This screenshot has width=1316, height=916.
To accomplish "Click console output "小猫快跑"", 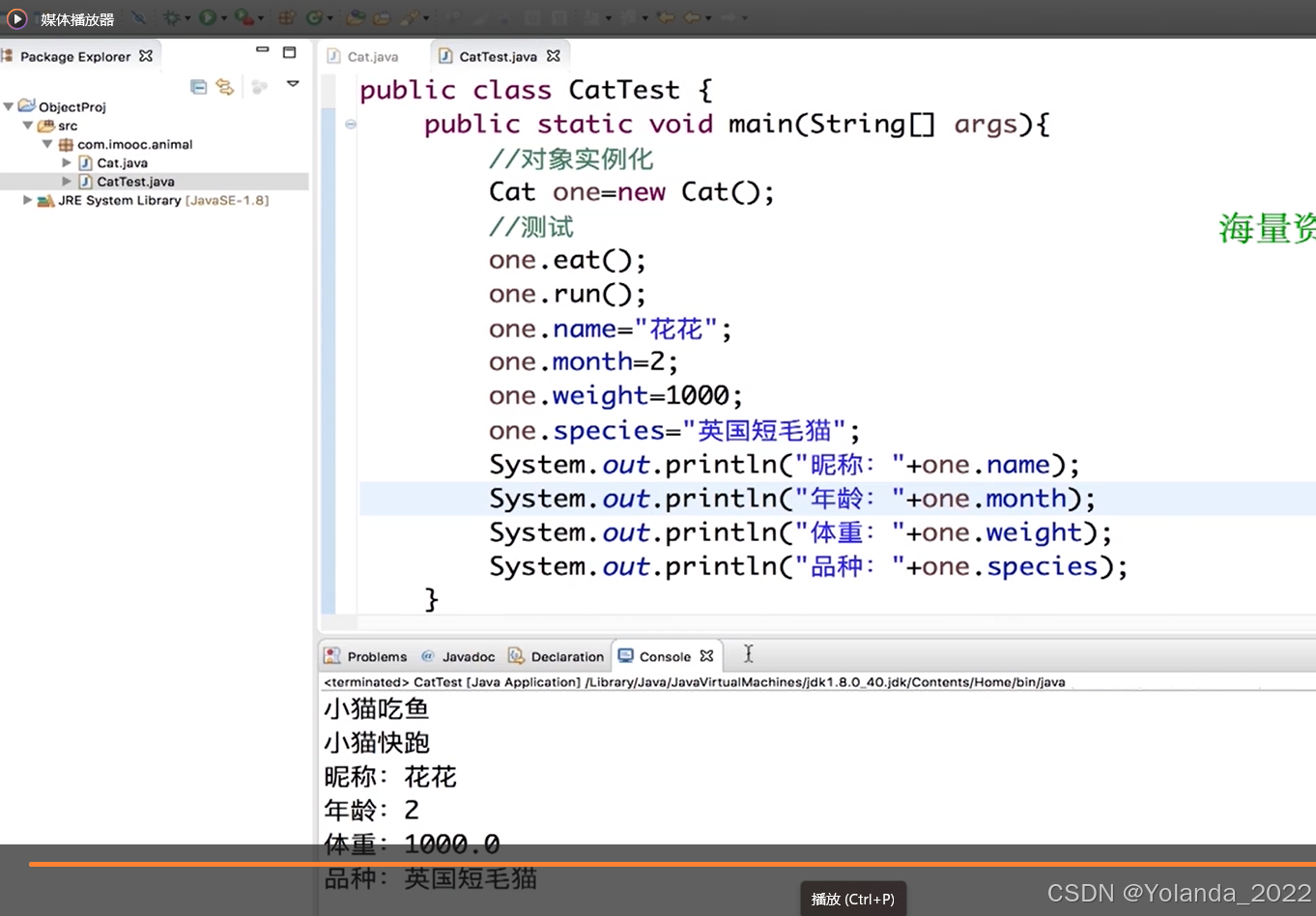I will coord(376,742).
